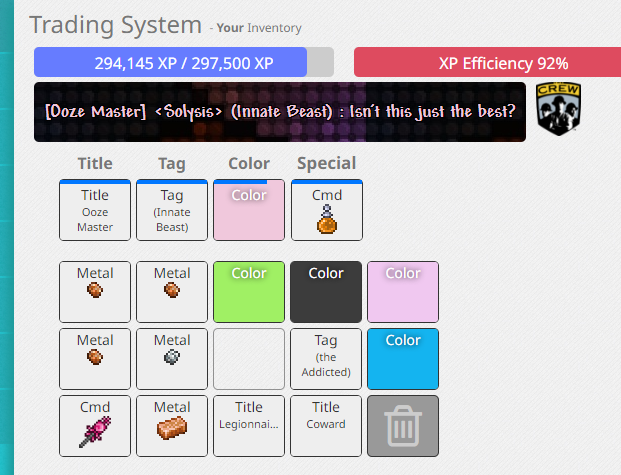Select the orange potion Cmd item
This screenshot has width=621, height=475.
[327, 211]
